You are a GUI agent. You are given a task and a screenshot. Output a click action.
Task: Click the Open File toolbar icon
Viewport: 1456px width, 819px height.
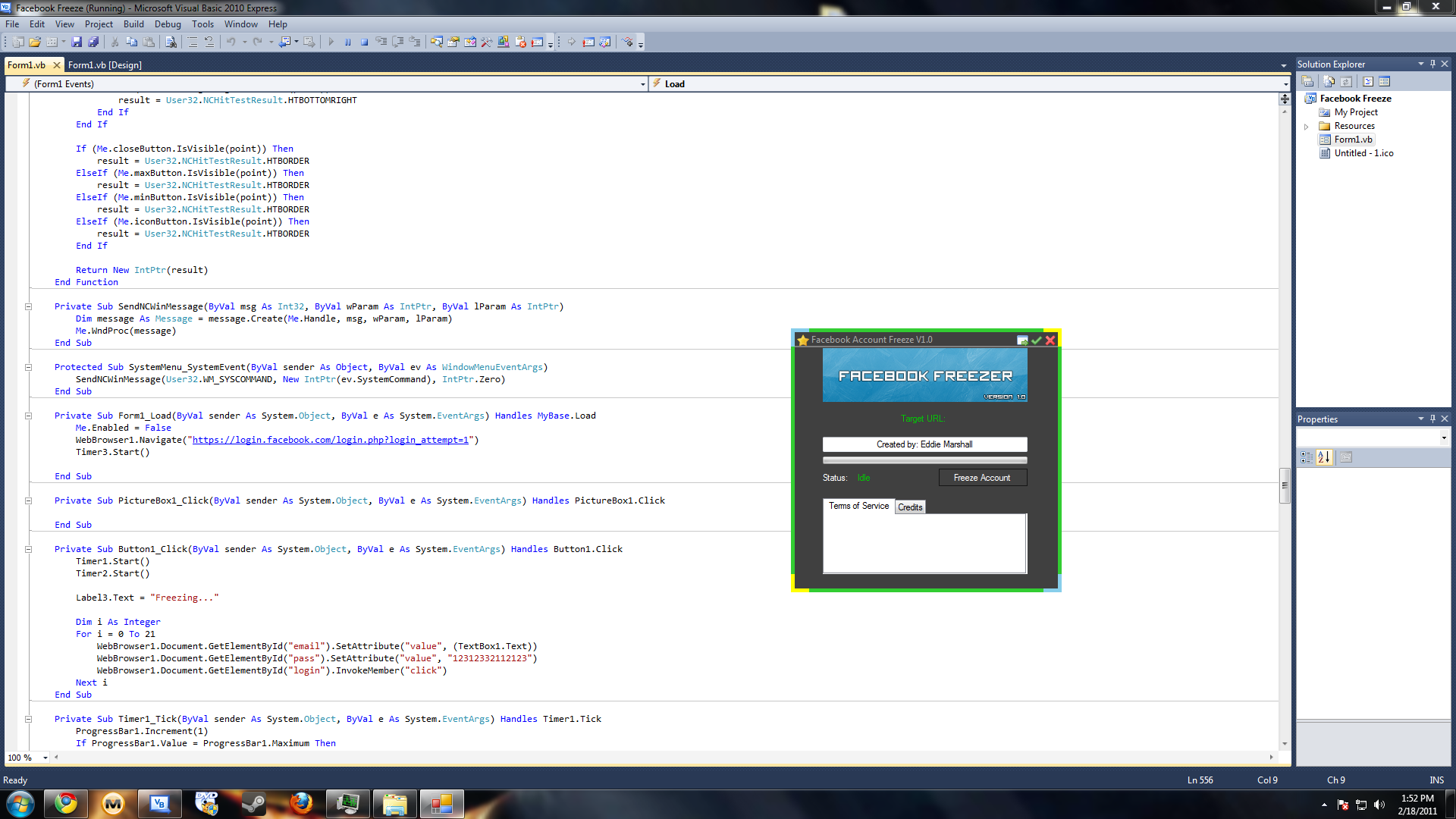(x=35, y=42)
